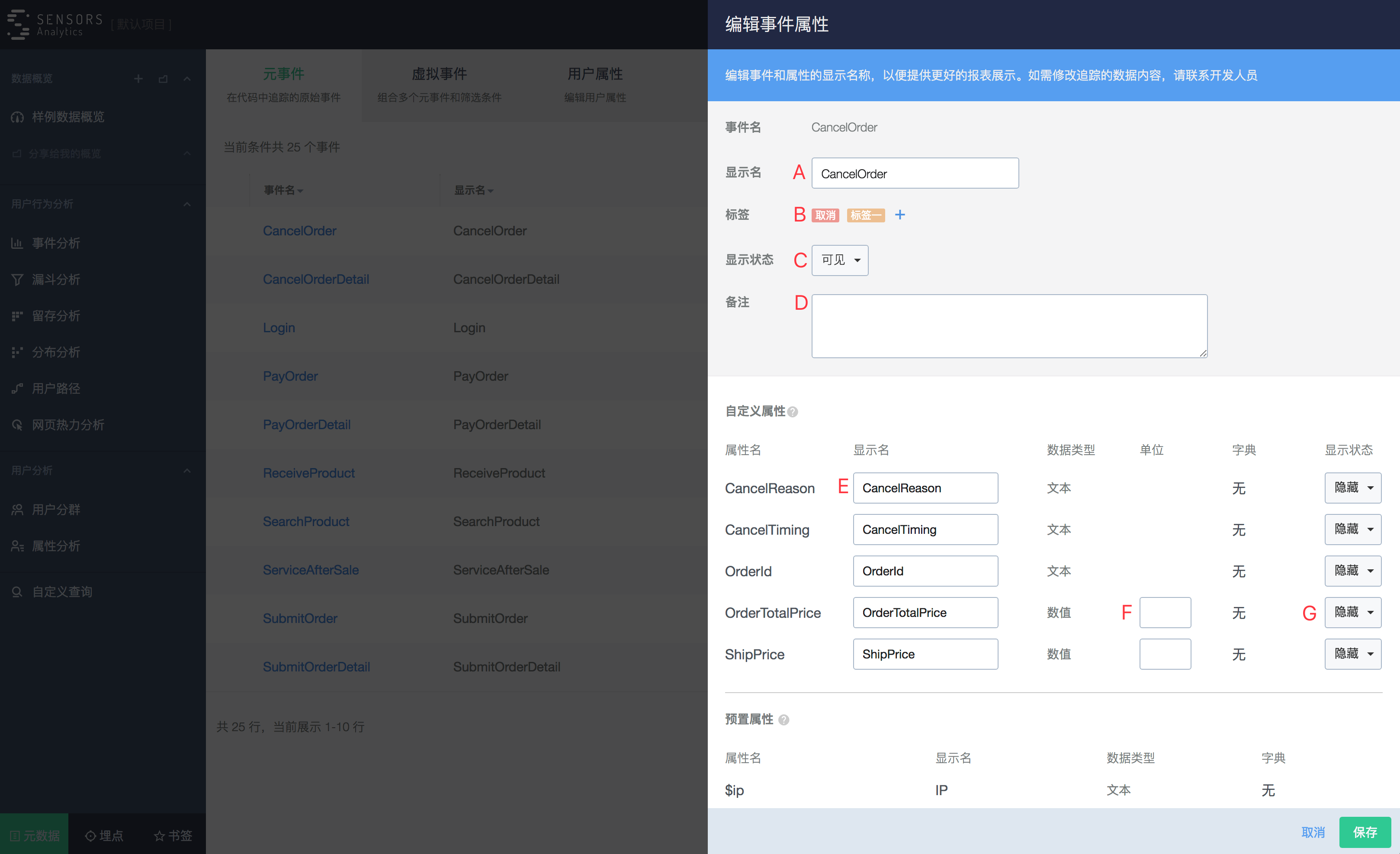This screenshot has height=854, width=1400.
Task: Open 用户路径 from the sidebar
Action: 56,388
